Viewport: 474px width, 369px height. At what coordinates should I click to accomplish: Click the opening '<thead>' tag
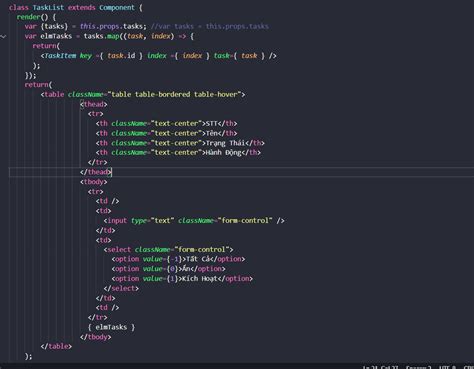click(94, 104)
